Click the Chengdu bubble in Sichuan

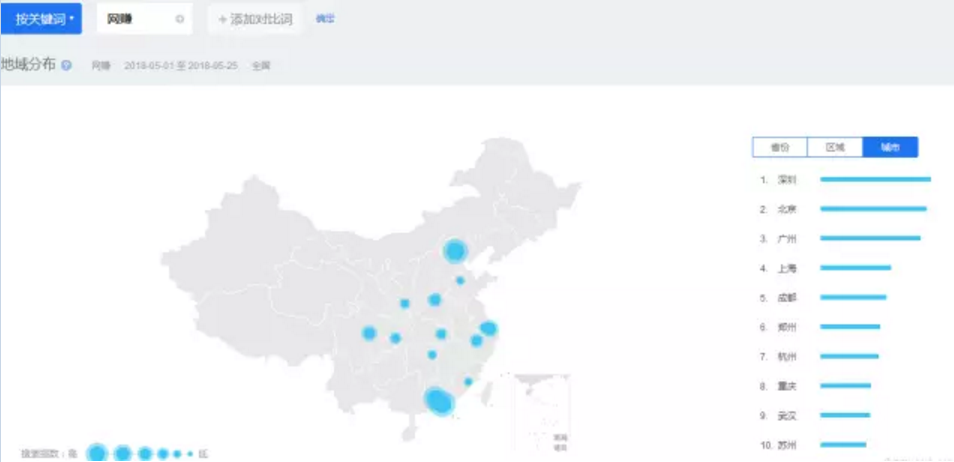[x=369, y=333]
